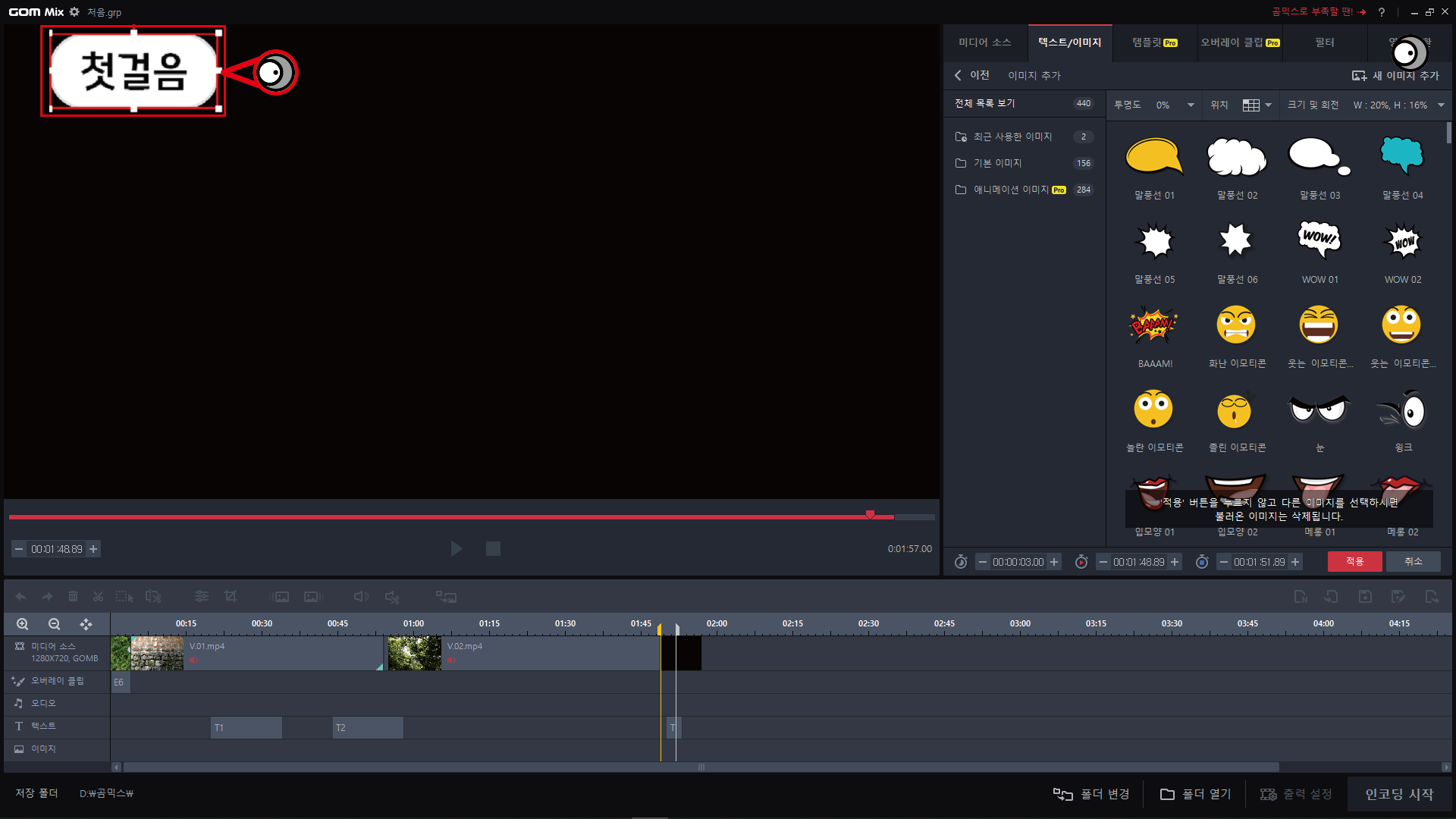Click the Encoding Start button
Image resolution: width=1456 pixels, height=819 pixels.
click(1399, 794)
